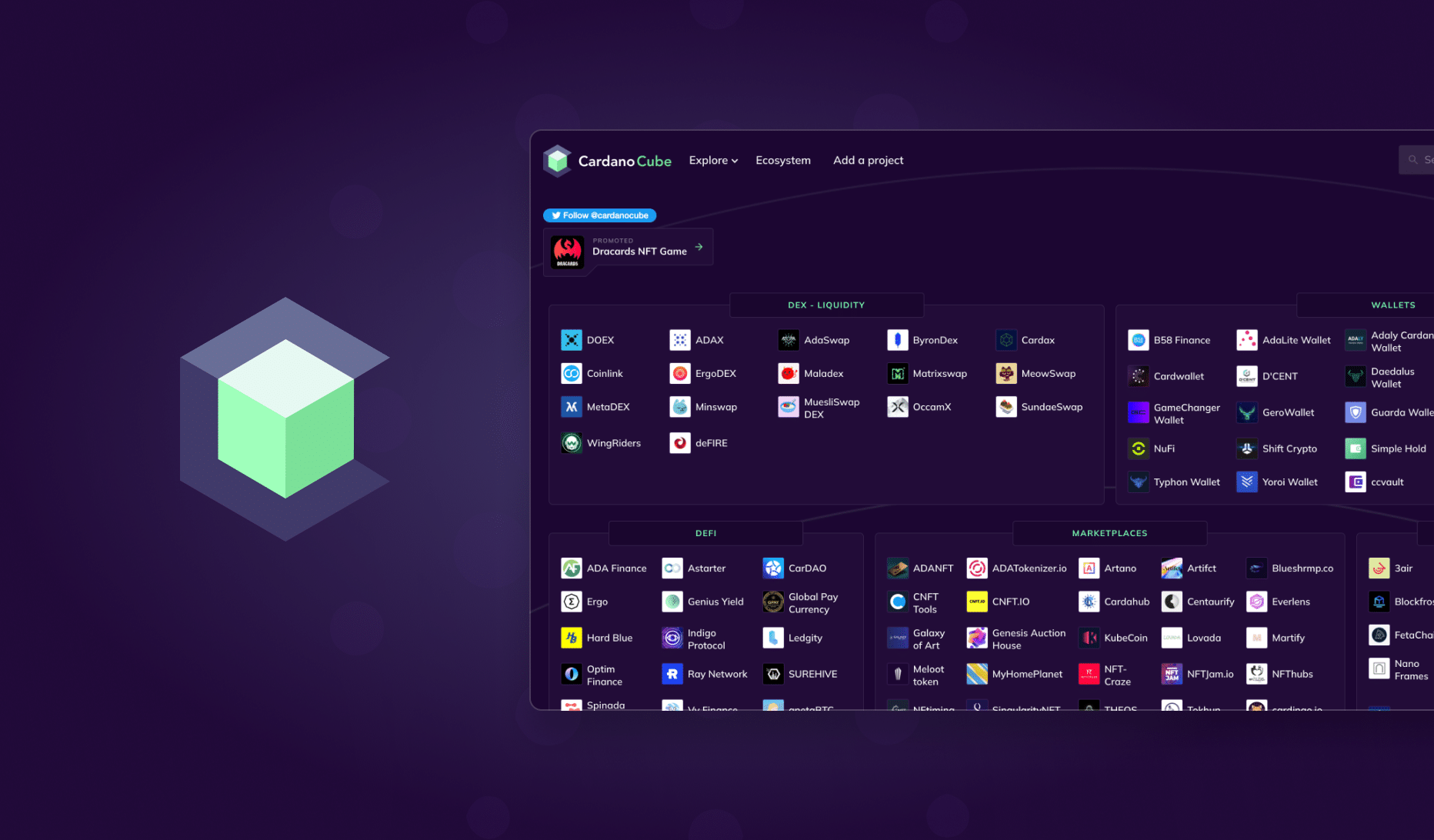Click the WingRiders icon
The width and height of the screenshot is (1434, 840).
pyautogui.click(x=572, y=443)
